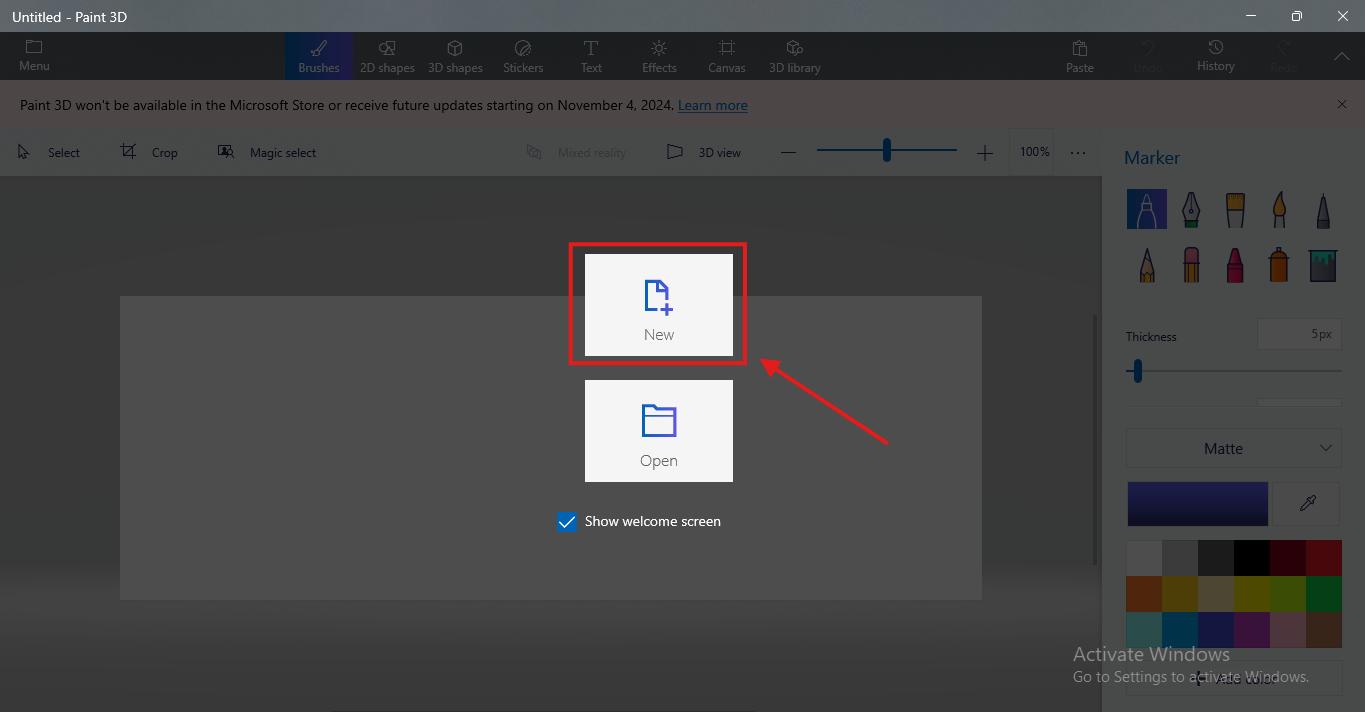Open the Canvas tab
This screenshot has width=1365, height=712.
click(727, 56)
